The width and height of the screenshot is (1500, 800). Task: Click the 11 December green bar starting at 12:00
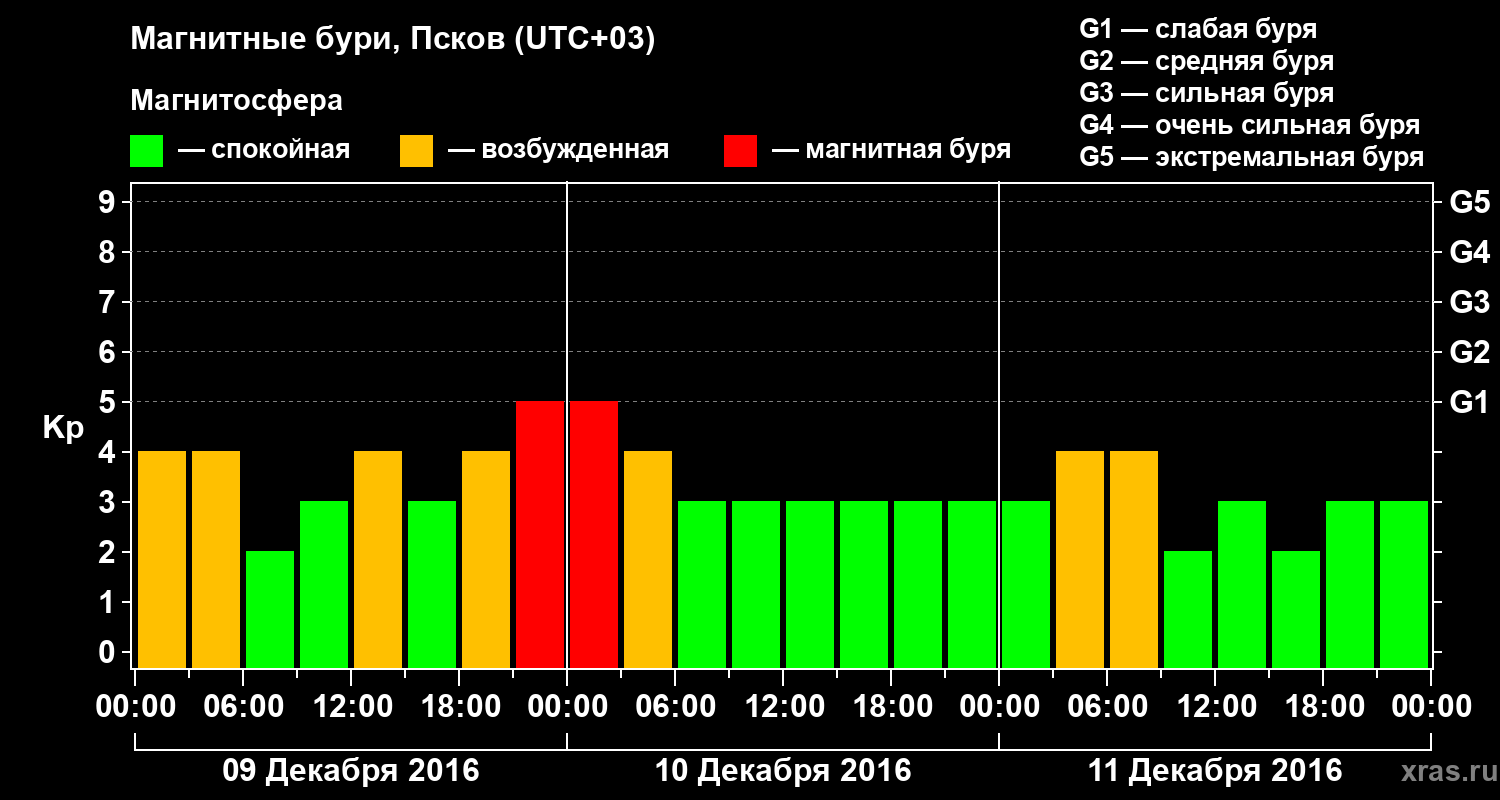tap(1242, 585)
